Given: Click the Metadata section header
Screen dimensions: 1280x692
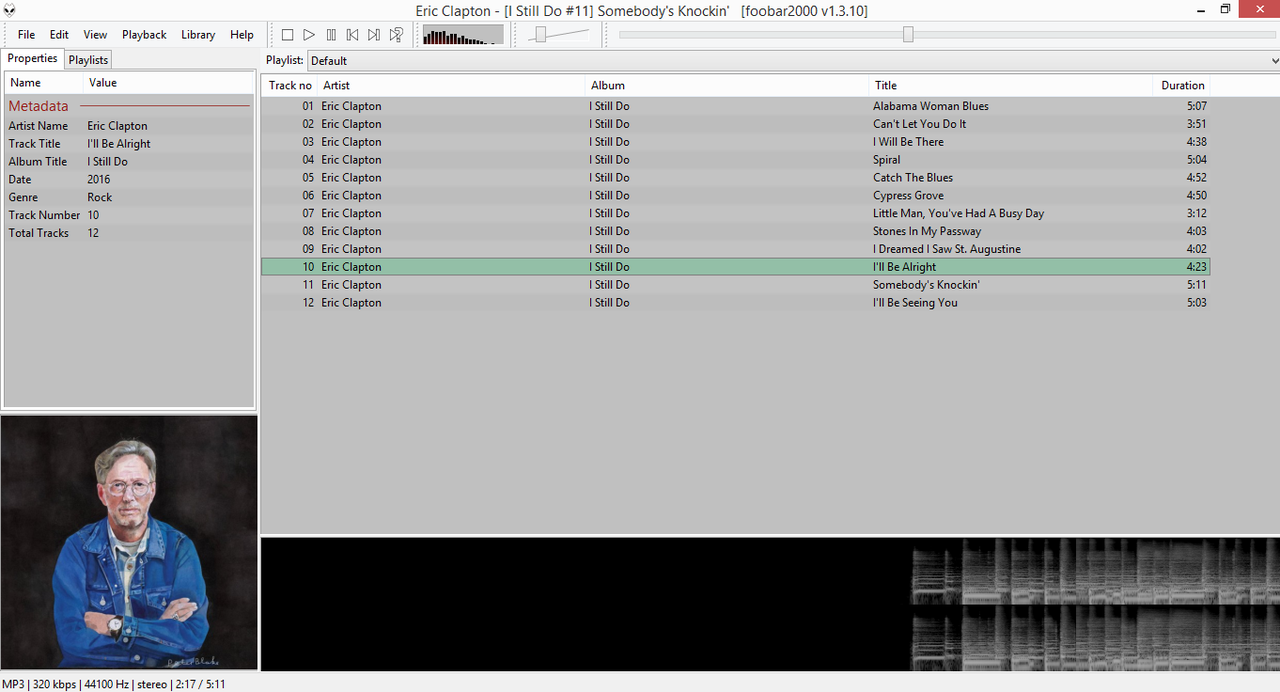Looking at the screenshot, I should (129, 106).
